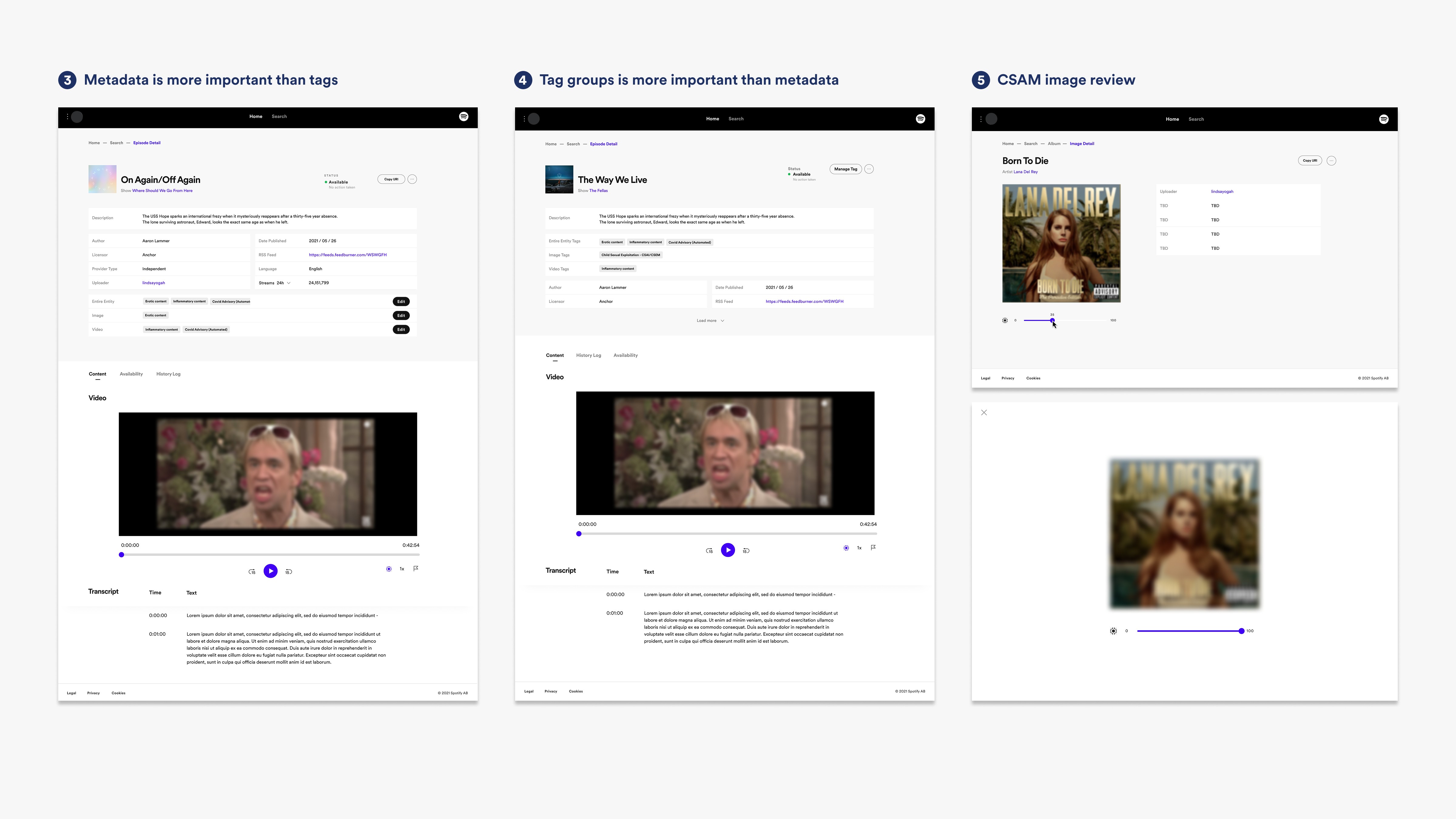Viewport: 1456px width, 819px height.
Task: Close the enlarged blurred image view
Action: (984, 413)
